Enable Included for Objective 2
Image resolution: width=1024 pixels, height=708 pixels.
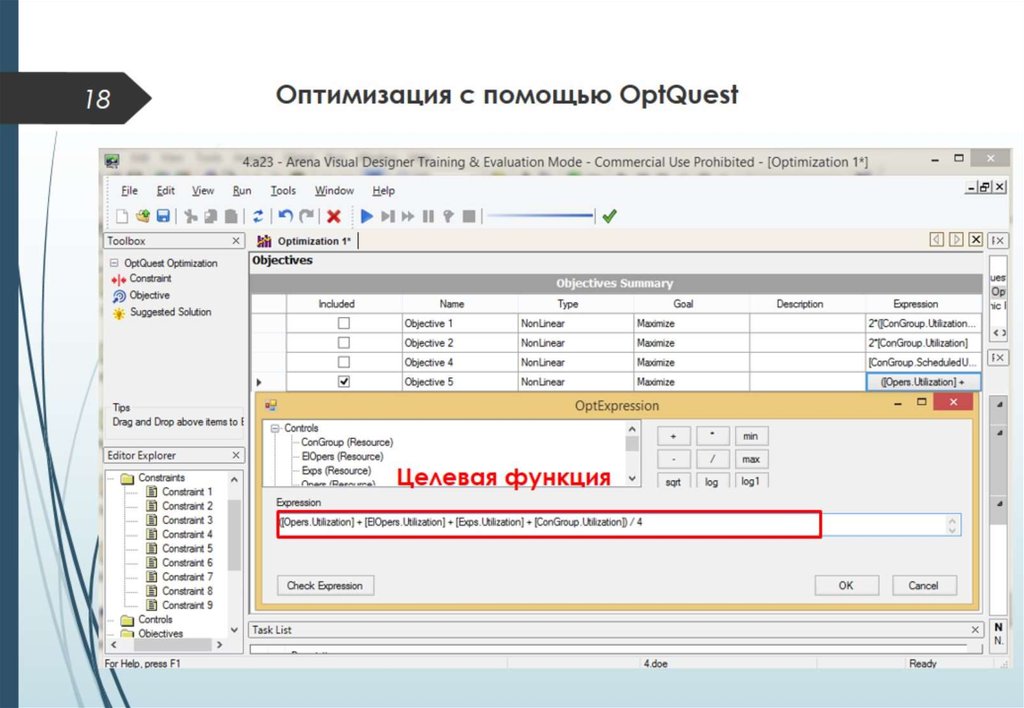coord(344,342)
